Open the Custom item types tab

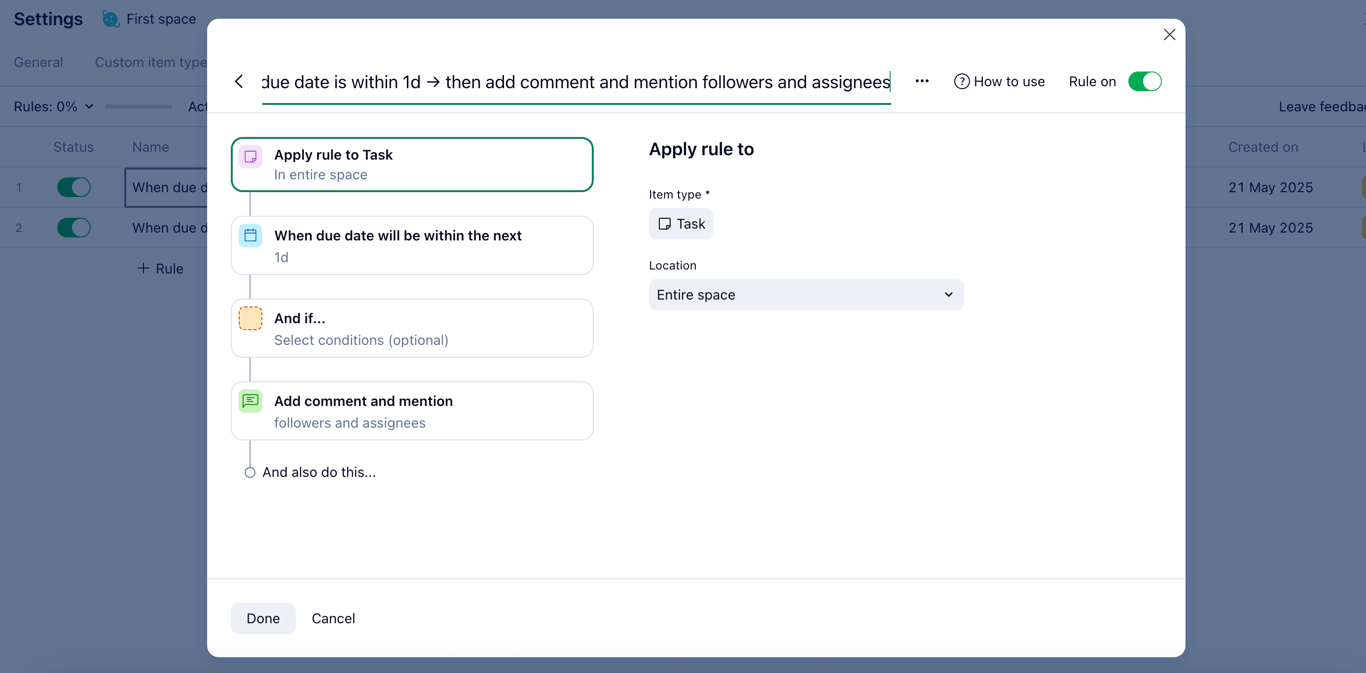pos(150,62)
